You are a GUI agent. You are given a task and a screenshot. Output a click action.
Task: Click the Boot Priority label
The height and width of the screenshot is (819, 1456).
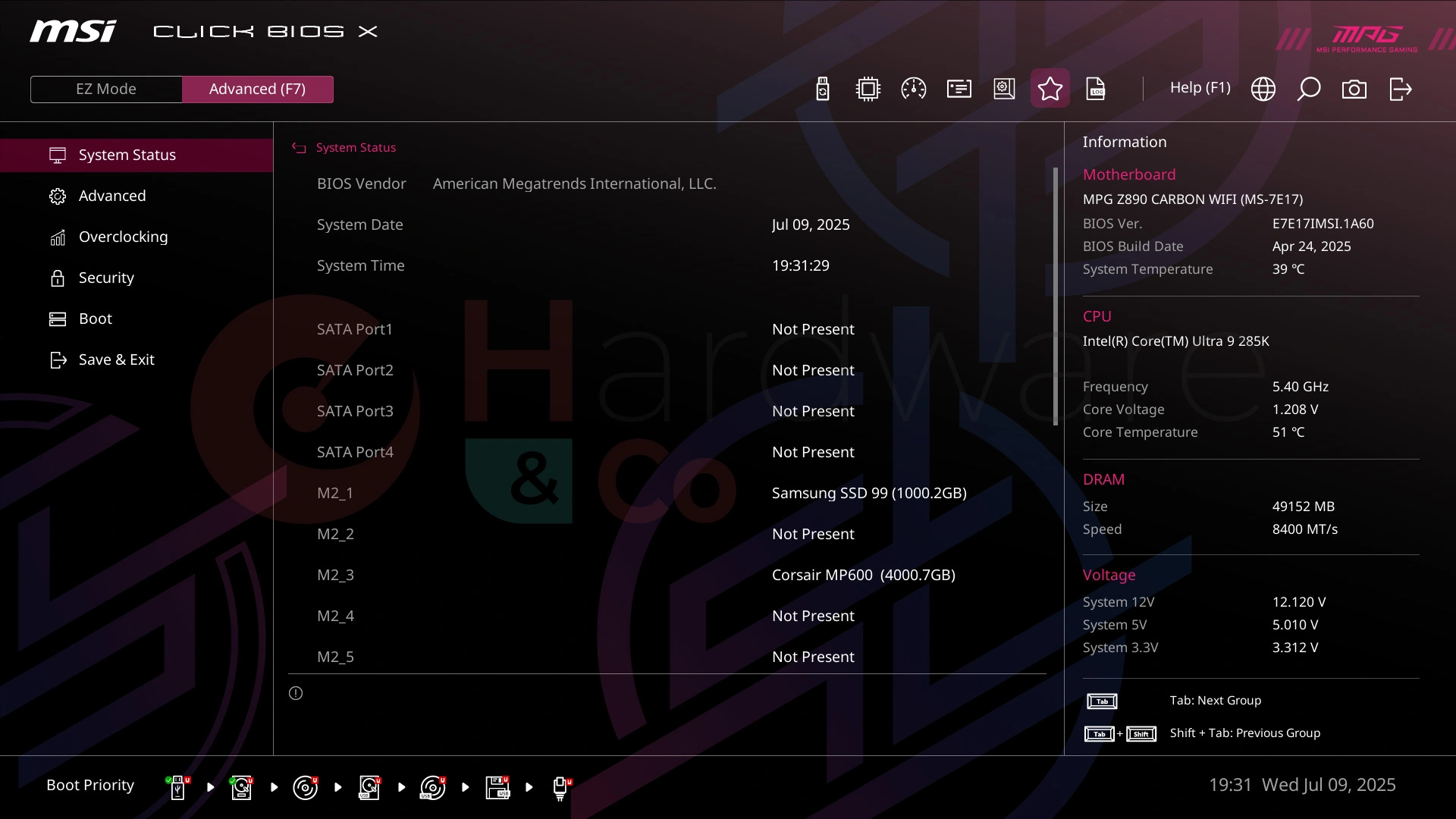(90, 785)
